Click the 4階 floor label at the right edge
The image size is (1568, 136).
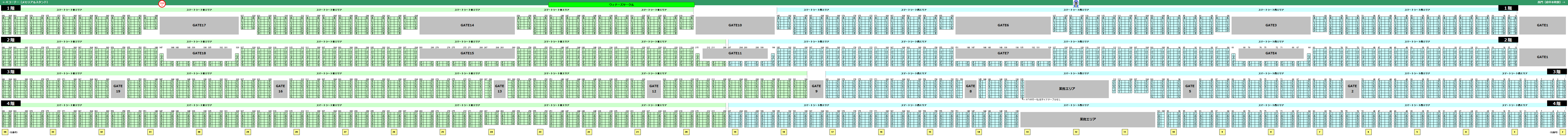(1557, 103)
